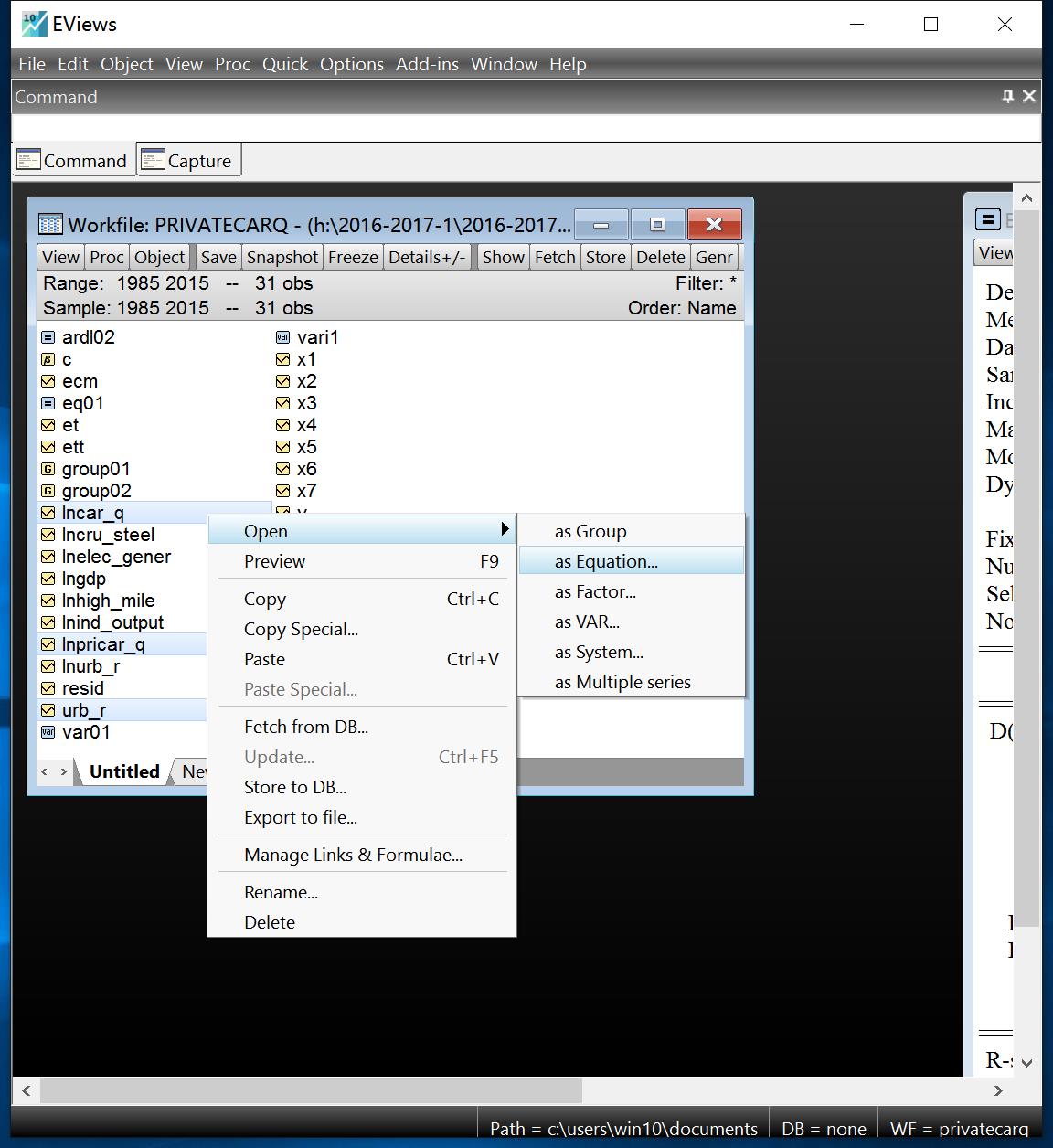
Task: Click the lnind_output series icon
Action: [48, 622]
